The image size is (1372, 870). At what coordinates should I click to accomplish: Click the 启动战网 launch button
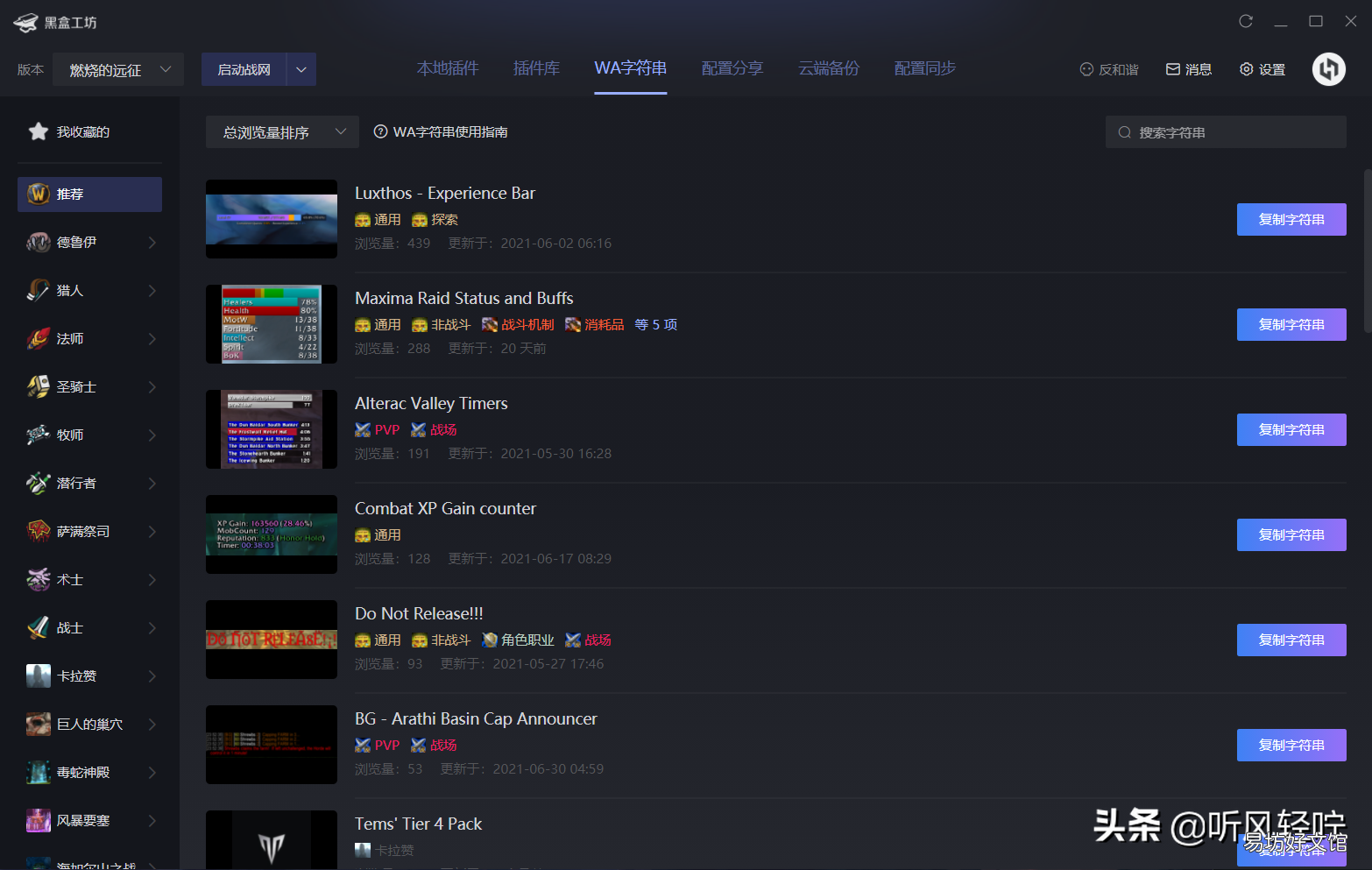click(x=244, y=69)
